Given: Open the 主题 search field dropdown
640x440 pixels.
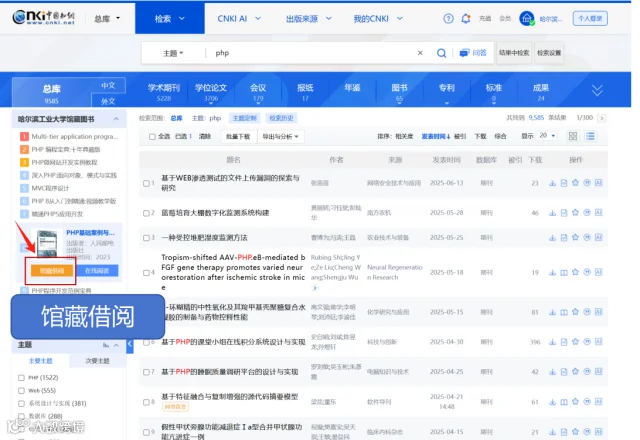Looking at the screenshot, I should pyautogui.click(x=173, y=53).
